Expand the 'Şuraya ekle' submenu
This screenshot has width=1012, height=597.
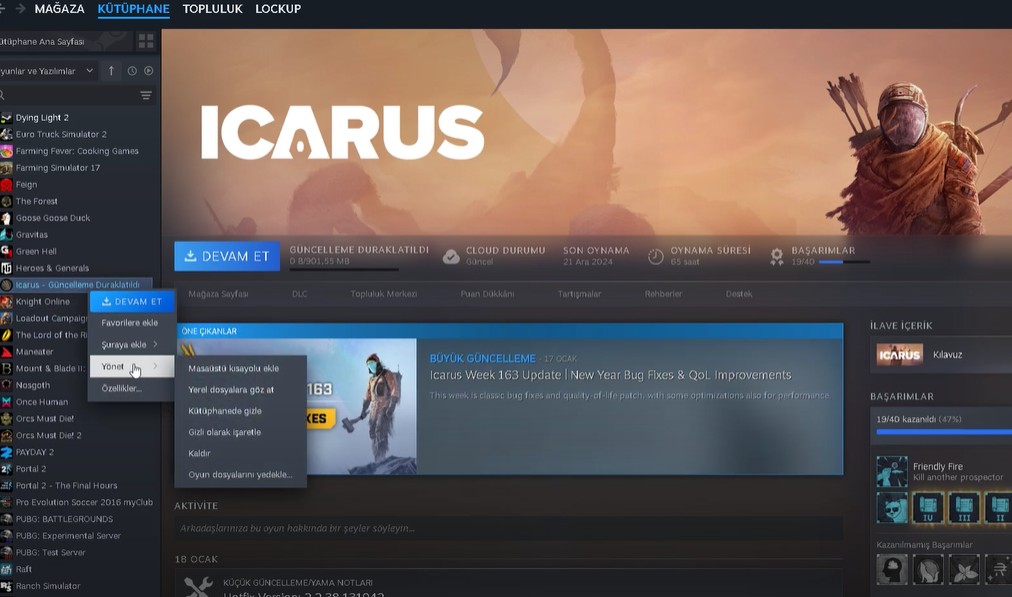pos(125,343)
